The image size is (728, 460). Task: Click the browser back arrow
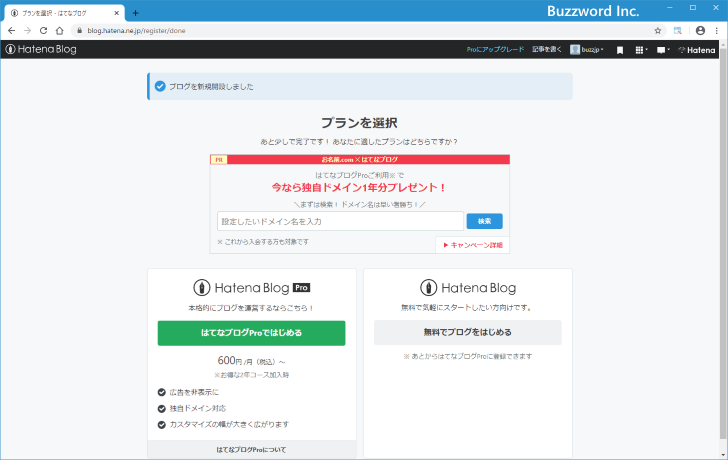pos(11,31)
